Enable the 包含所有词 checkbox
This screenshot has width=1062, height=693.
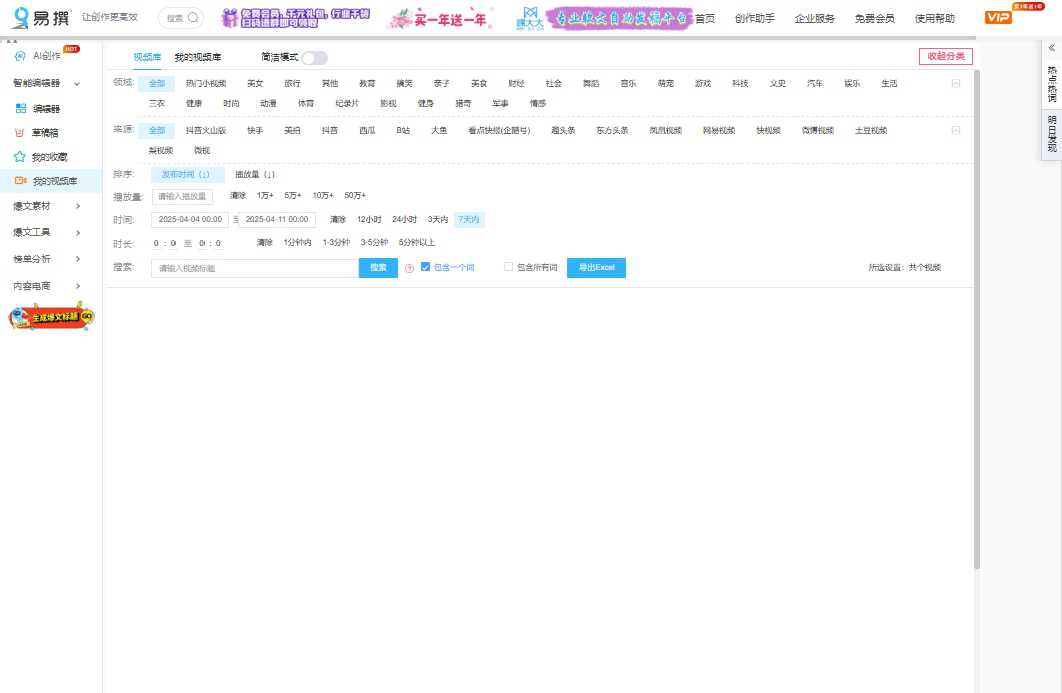[509, 268]
